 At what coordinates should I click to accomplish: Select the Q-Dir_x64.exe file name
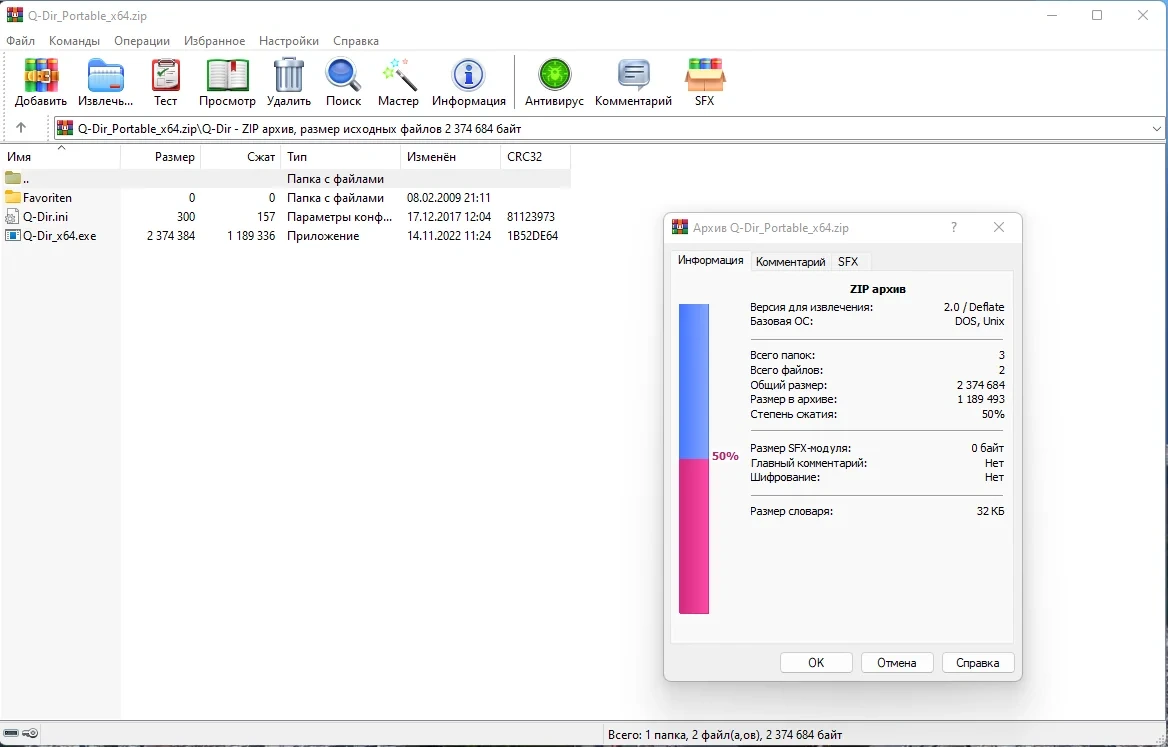click(60, 235)
